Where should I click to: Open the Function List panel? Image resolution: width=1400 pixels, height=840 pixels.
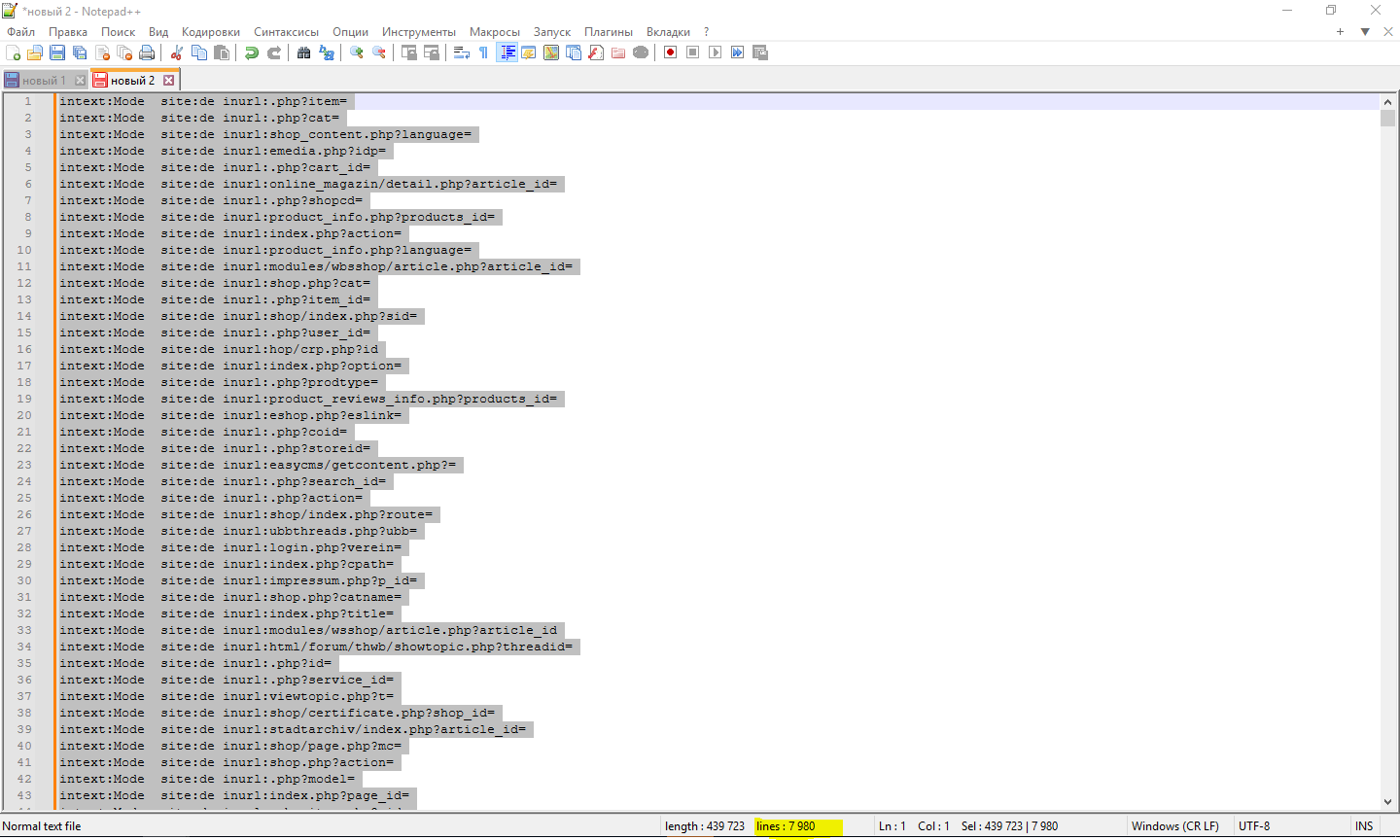coord(596,52)
